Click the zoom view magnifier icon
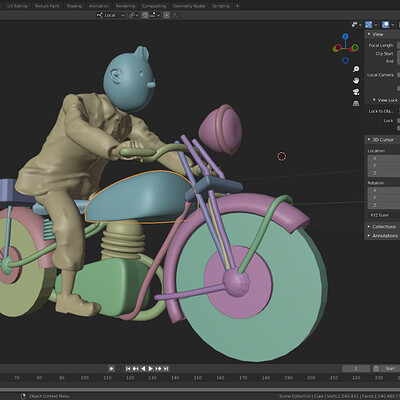The image size is (400, 400). [x=356, y=69]
